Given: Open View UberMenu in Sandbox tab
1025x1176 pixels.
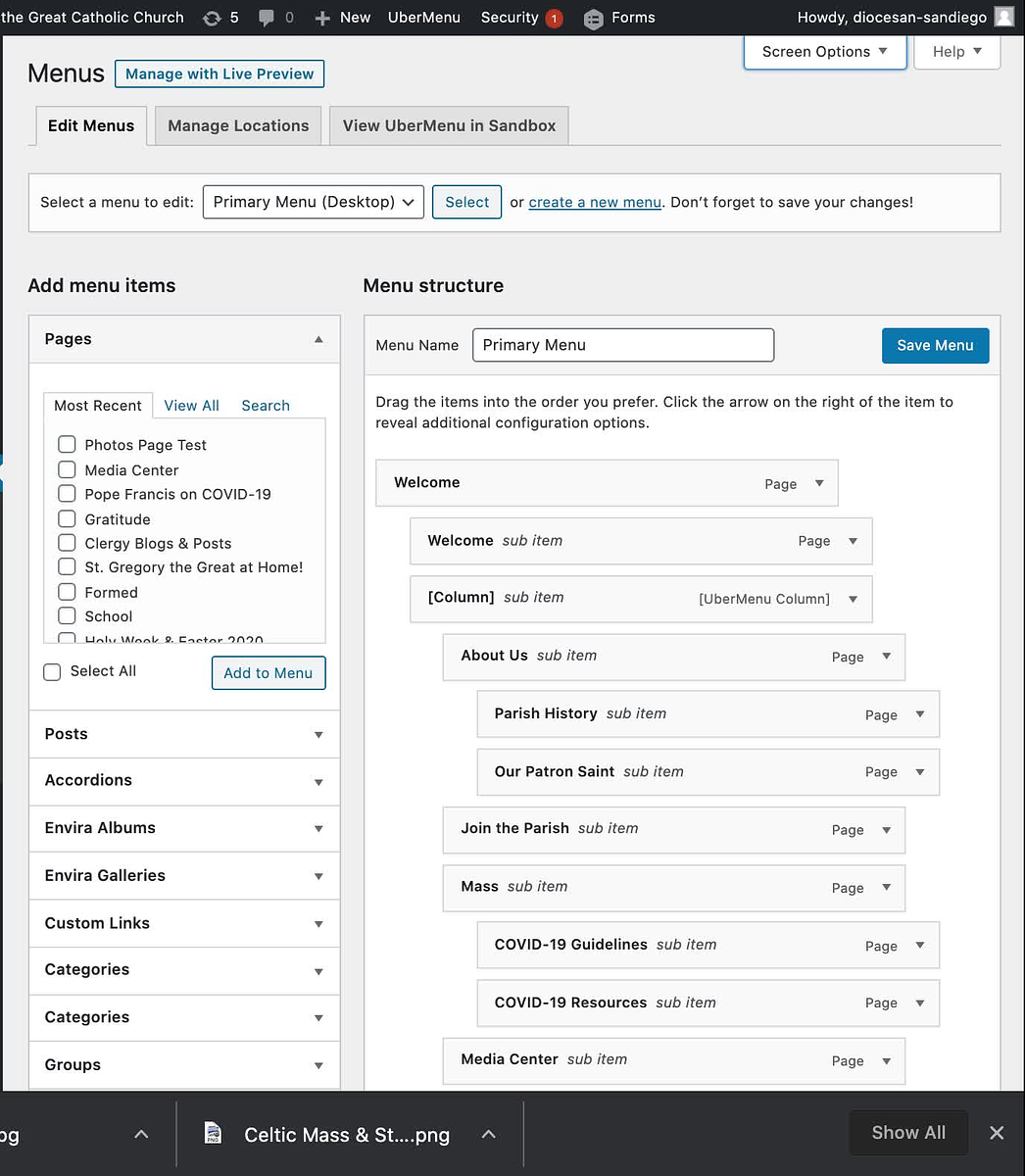Looking at the screenshot, I should (449, 125).
